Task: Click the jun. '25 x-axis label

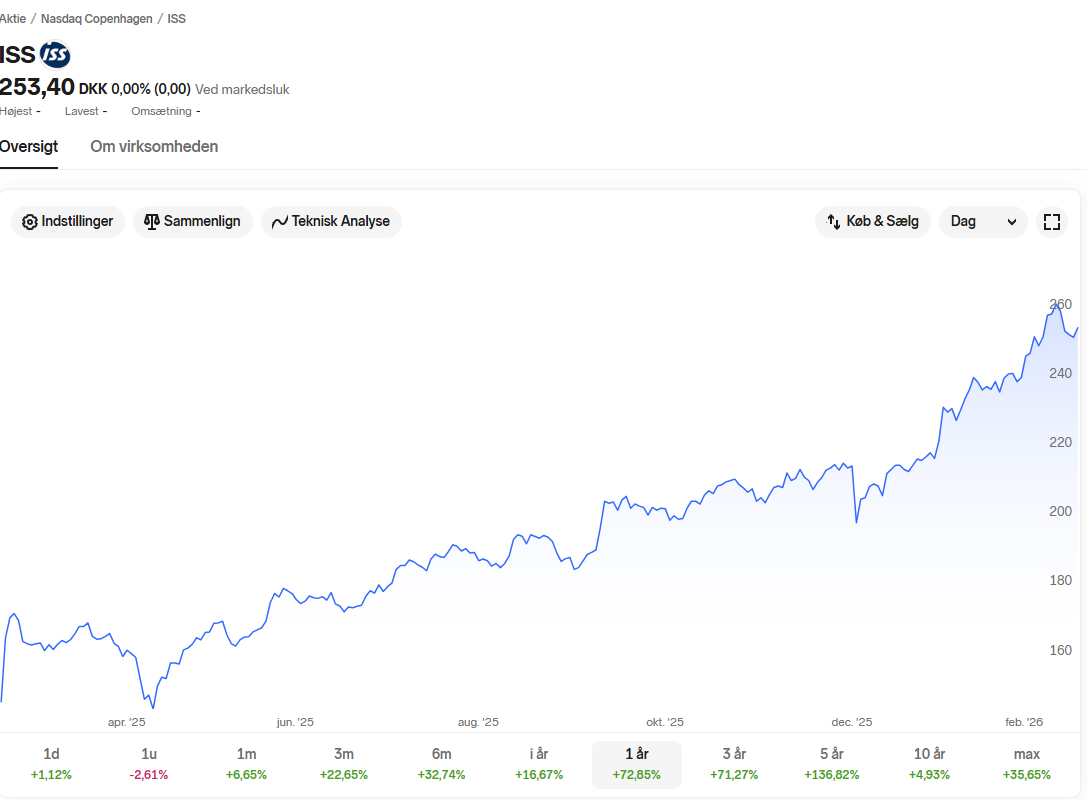Action: [295, 722]
